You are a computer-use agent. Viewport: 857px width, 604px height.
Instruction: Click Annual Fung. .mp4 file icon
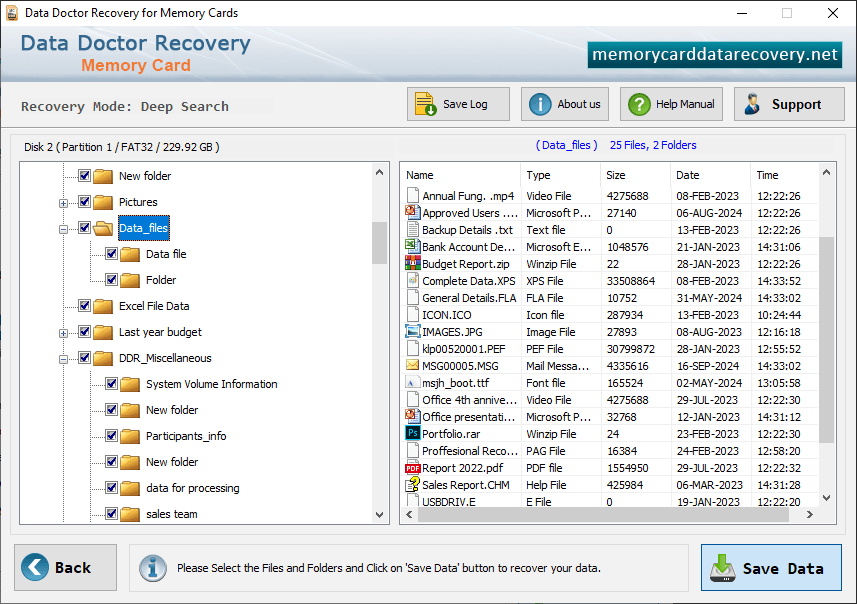[413, 195]
